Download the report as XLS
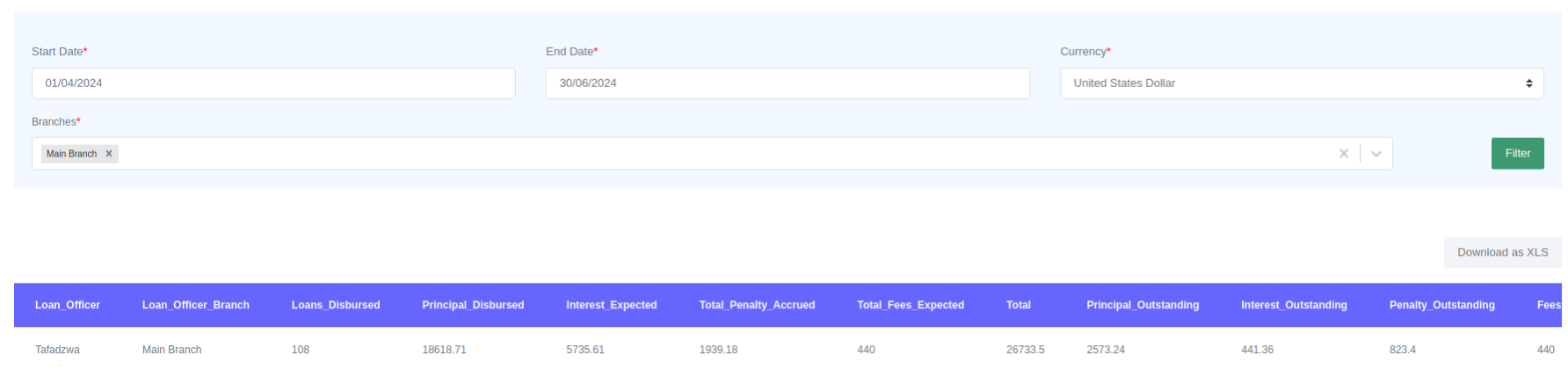Viewport: 1568px width, 384px height. (1502, 252)
